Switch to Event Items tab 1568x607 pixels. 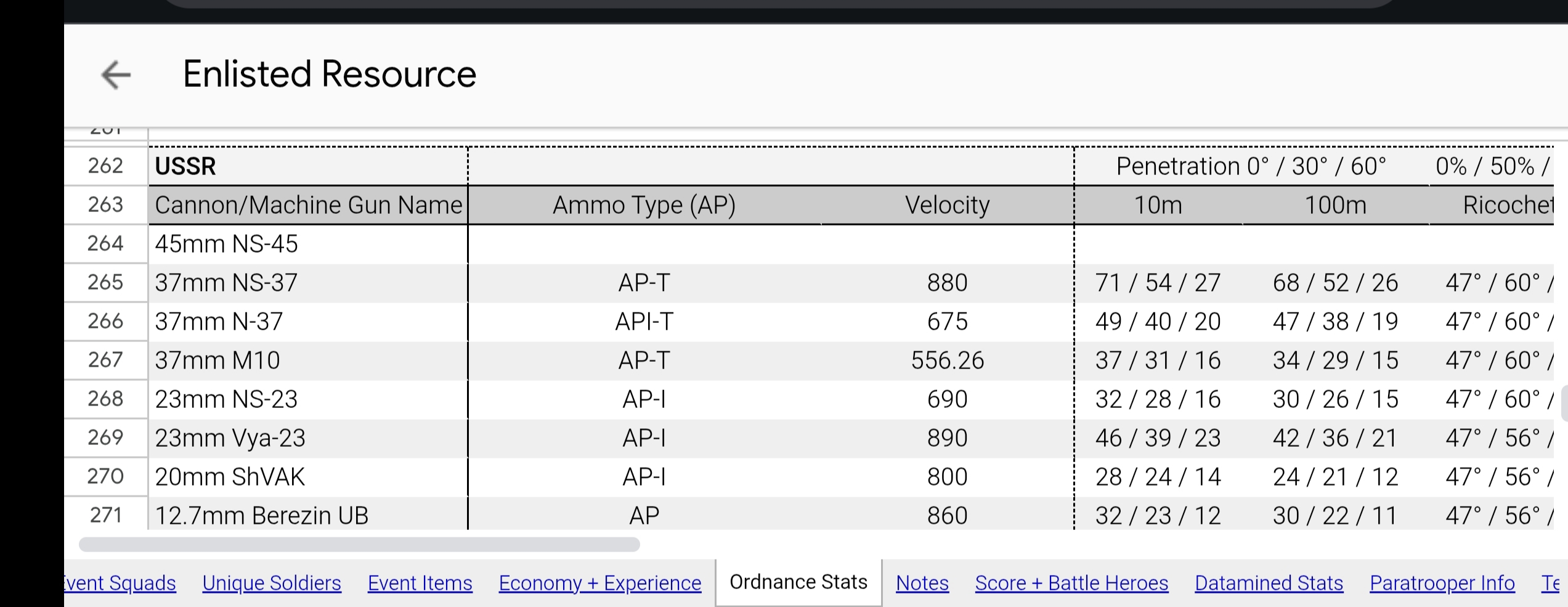[420, 583]
